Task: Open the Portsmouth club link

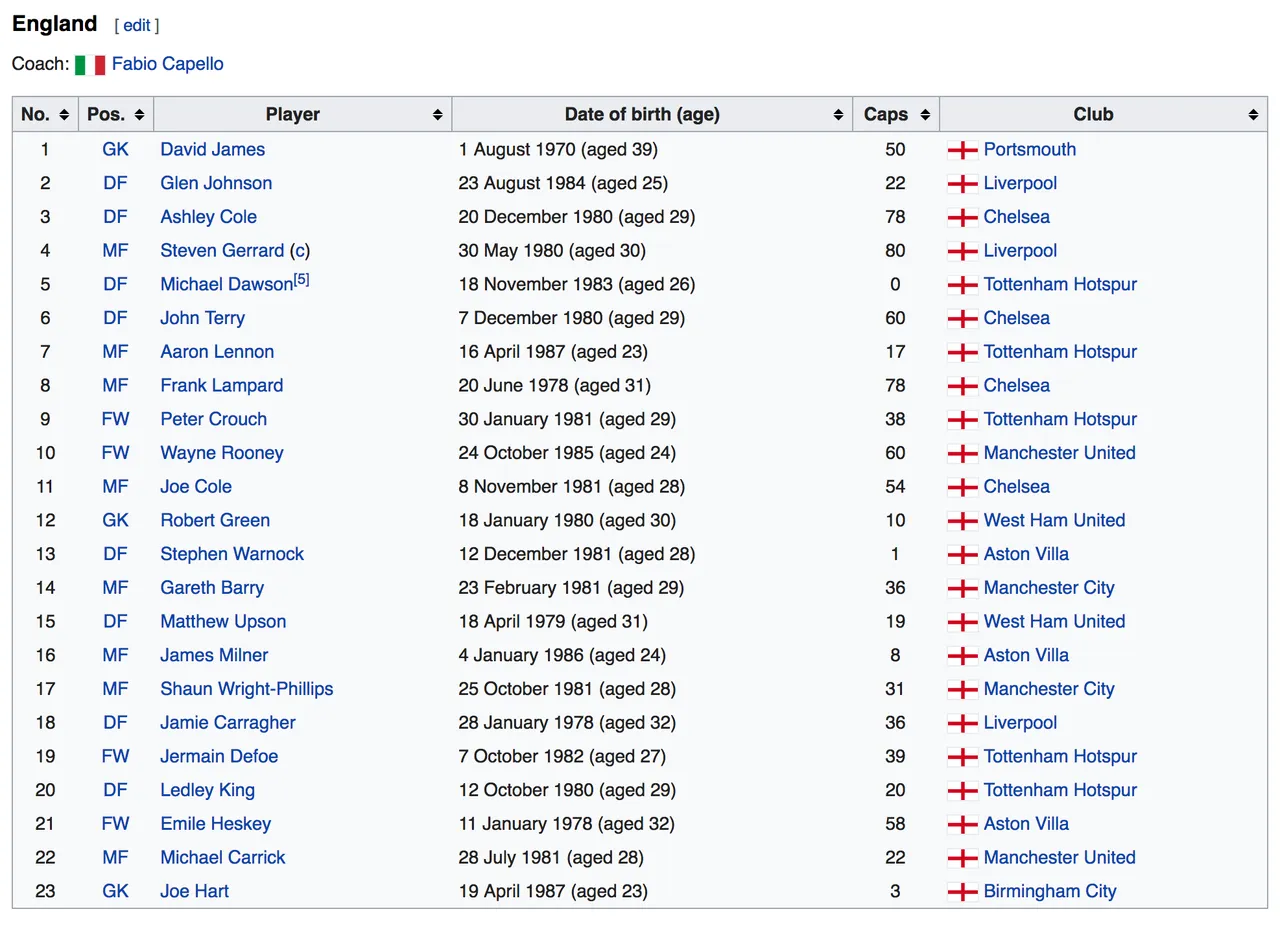Action: click(1030, 149)
